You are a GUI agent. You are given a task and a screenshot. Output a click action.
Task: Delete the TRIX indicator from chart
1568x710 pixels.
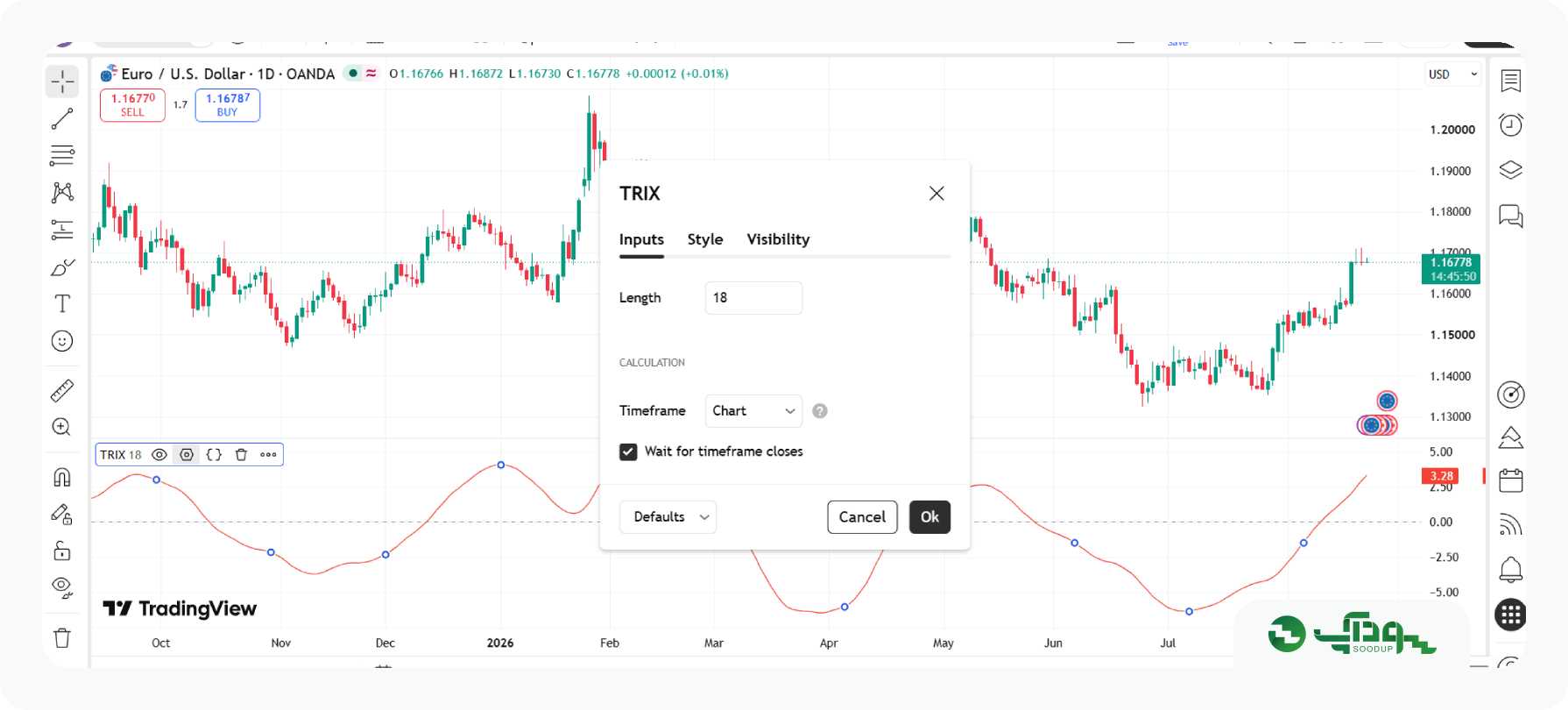[241, 455]
